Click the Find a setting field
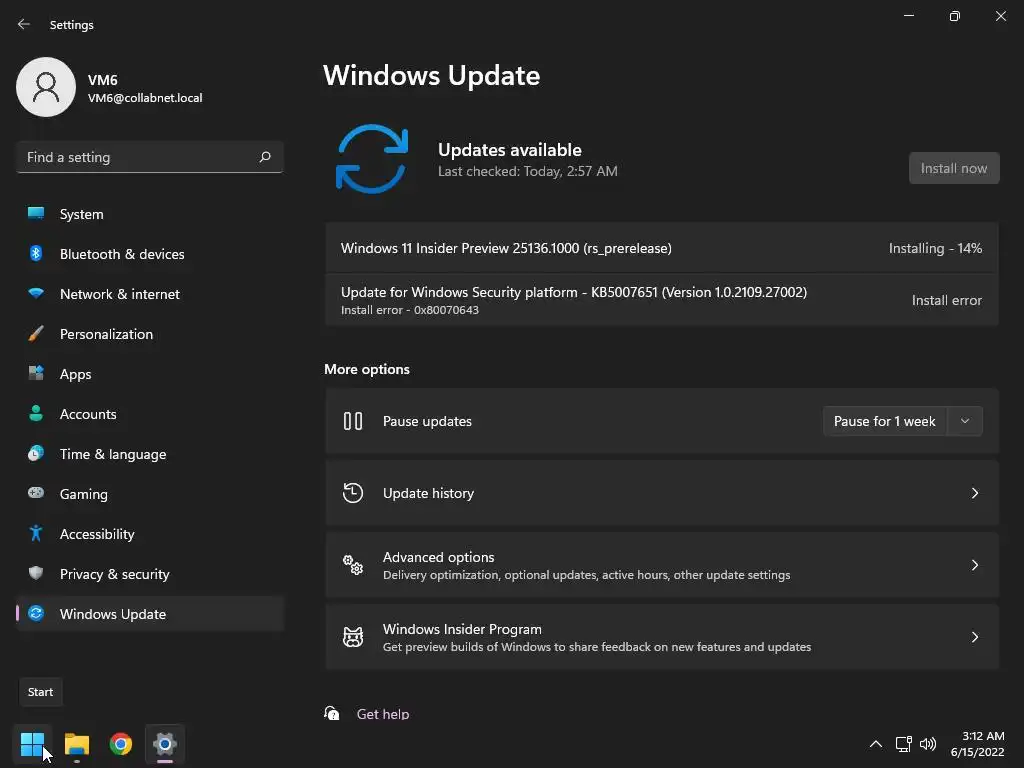 (150, 157)
